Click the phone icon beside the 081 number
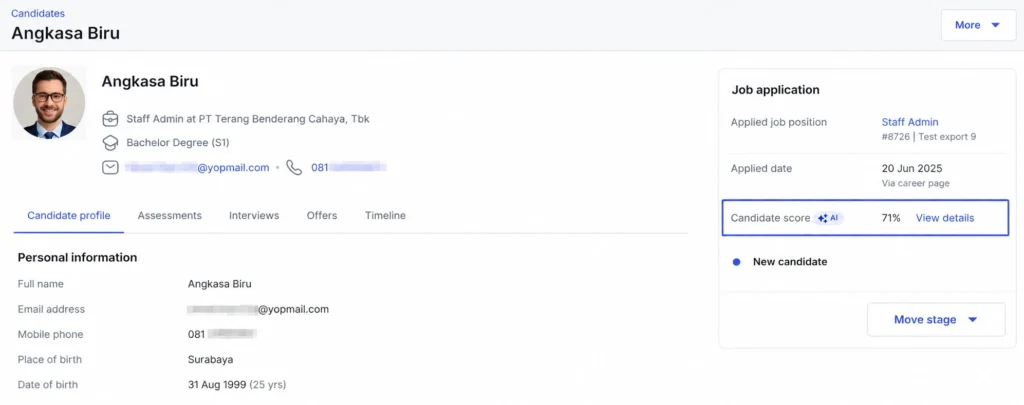Image resolution: width=1024 pixels, height=405 pixels. click(295, 167)
